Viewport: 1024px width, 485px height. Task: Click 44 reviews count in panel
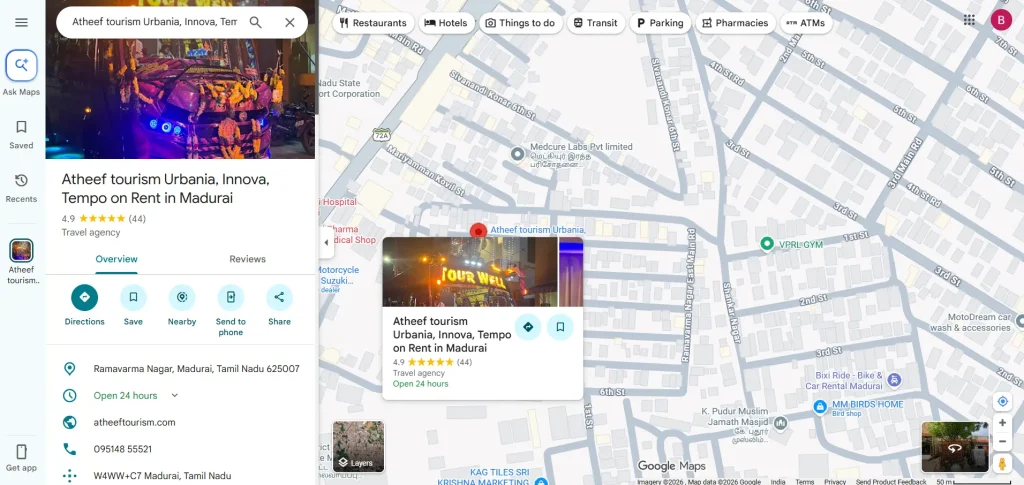[x=137, y=219]
